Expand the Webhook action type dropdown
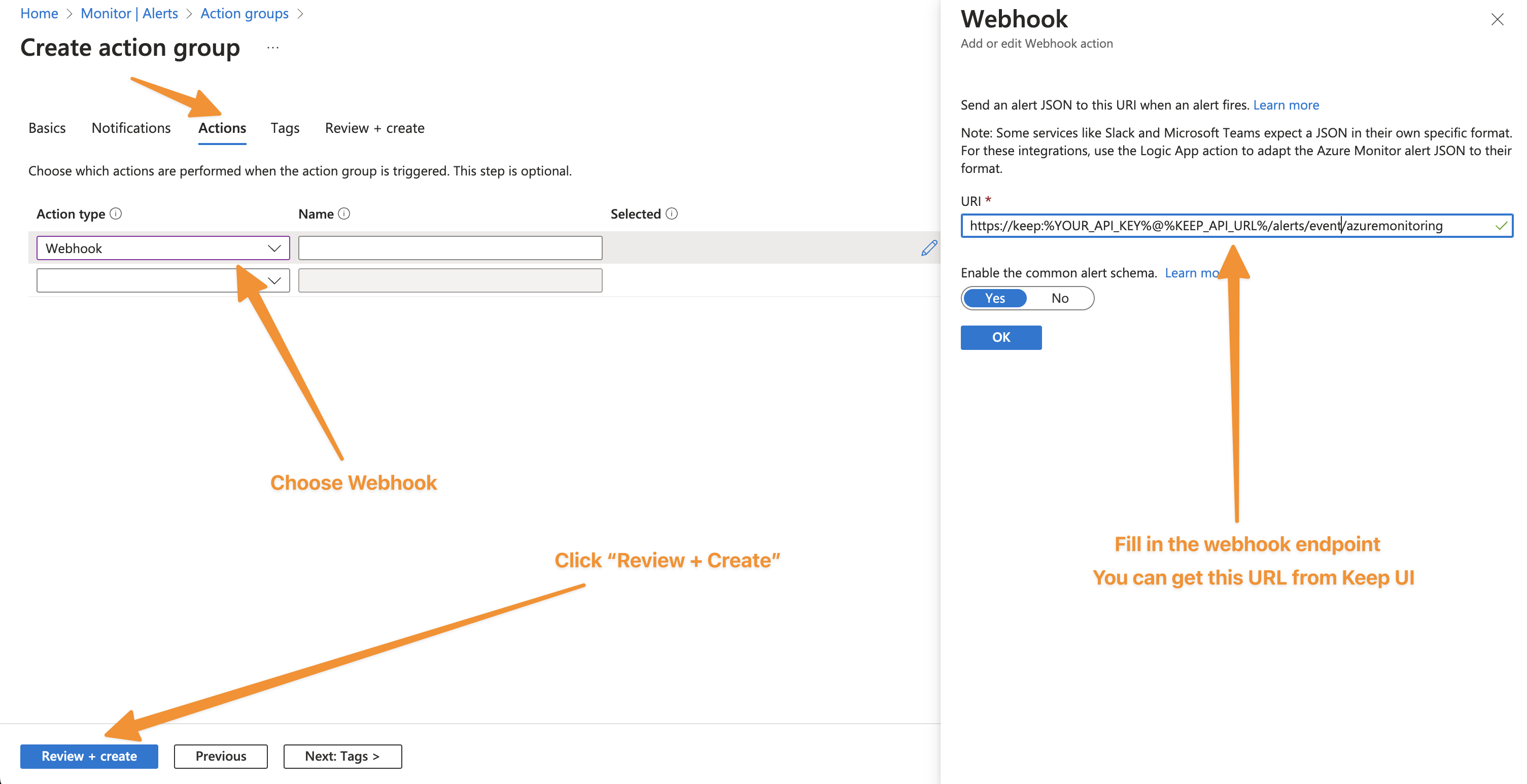Image resolution: width=1527 pixels, height=784 pixels. (x=163, y=247)
